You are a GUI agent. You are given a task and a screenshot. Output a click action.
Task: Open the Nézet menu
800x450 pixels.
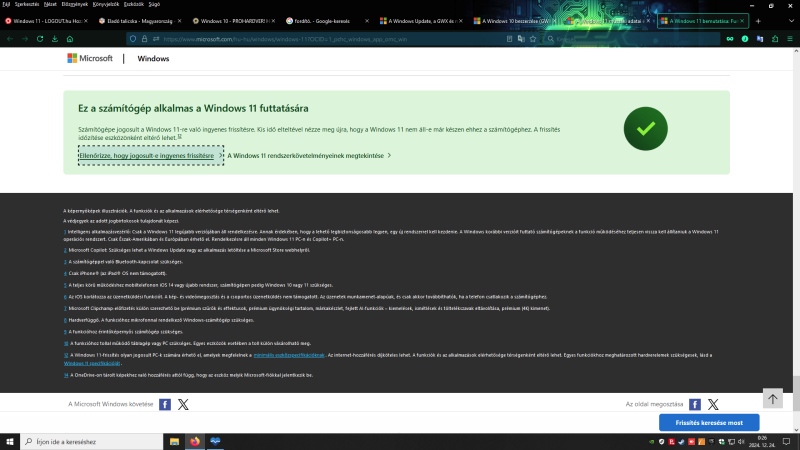pos(50,4)
